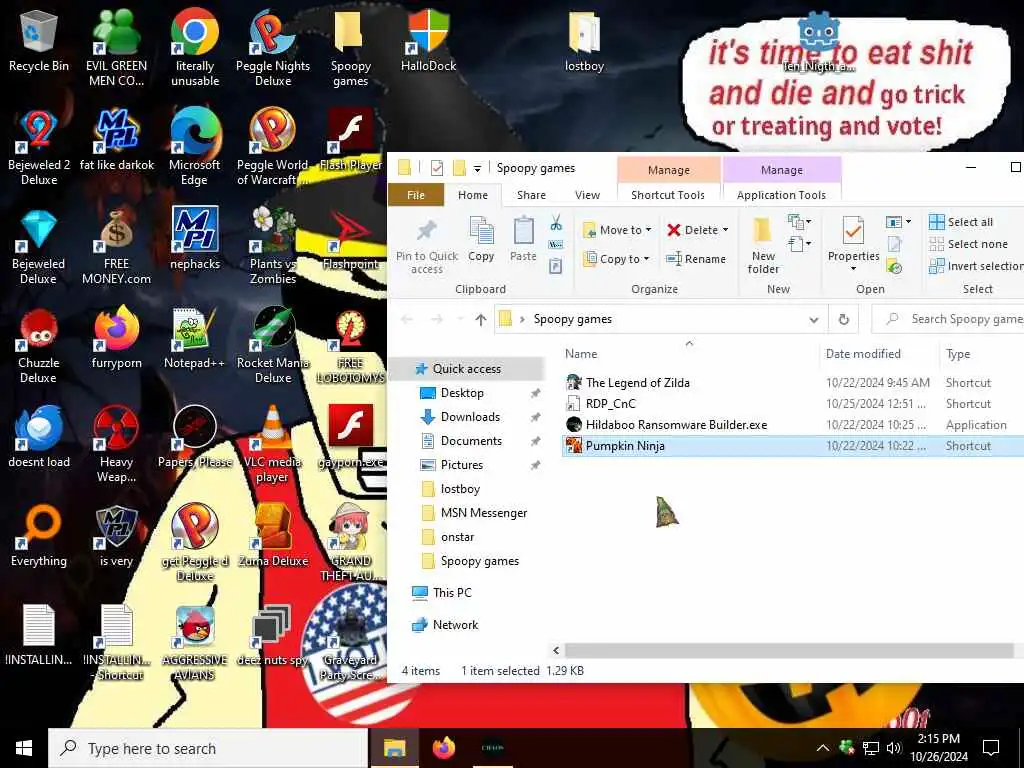
Task: Open Rocket Mania Deluxe shortcut
Action: (x=273, y=345)
